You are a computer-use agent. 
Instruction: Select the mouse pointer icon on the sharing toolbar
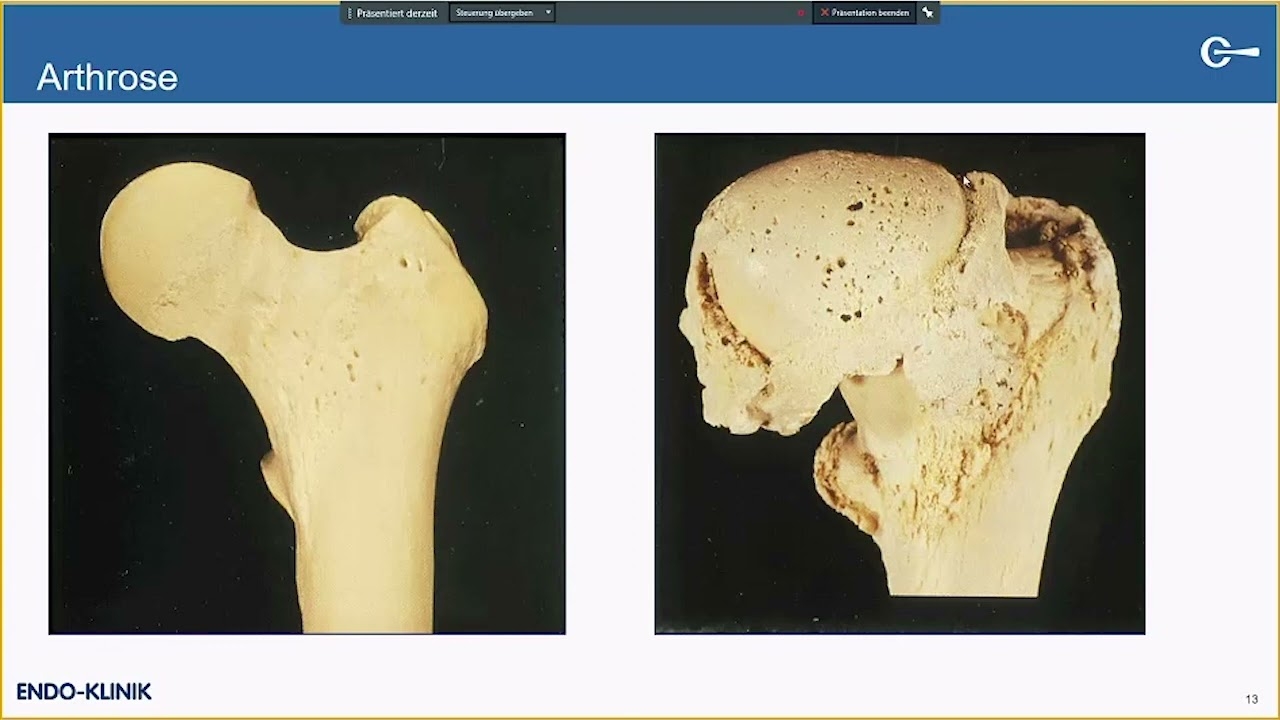coord(928,12)
